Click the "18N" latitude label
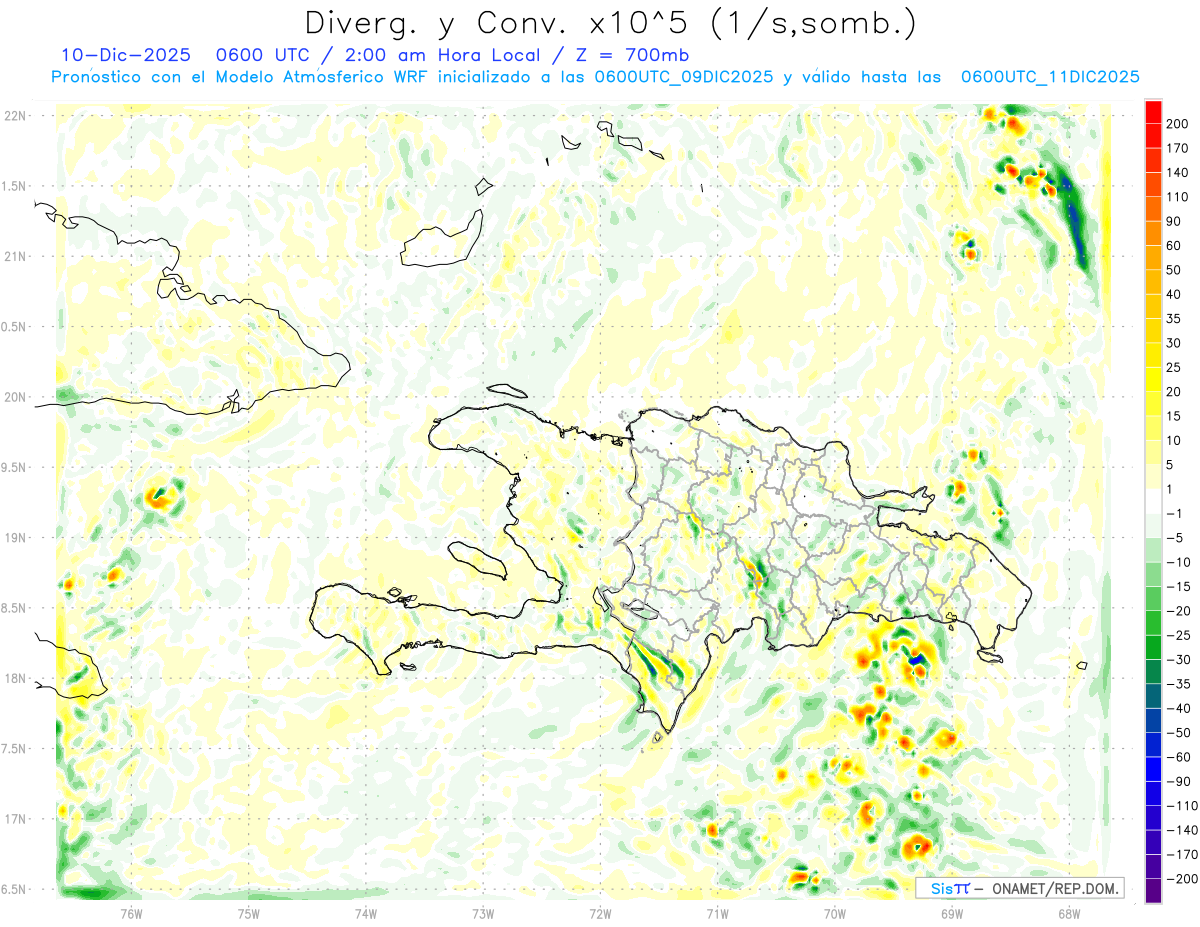This screenshot has height=927, width=1200. [x=15, y=678]
